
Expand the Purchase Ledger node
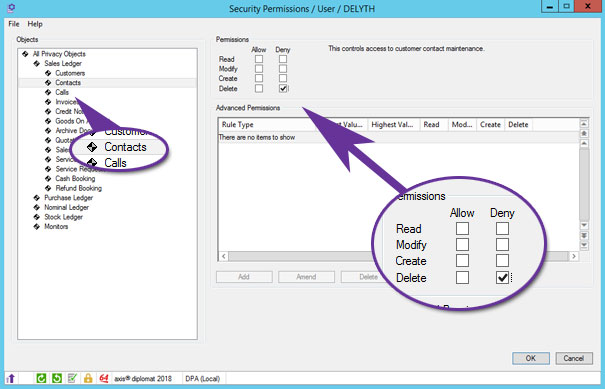37,198
